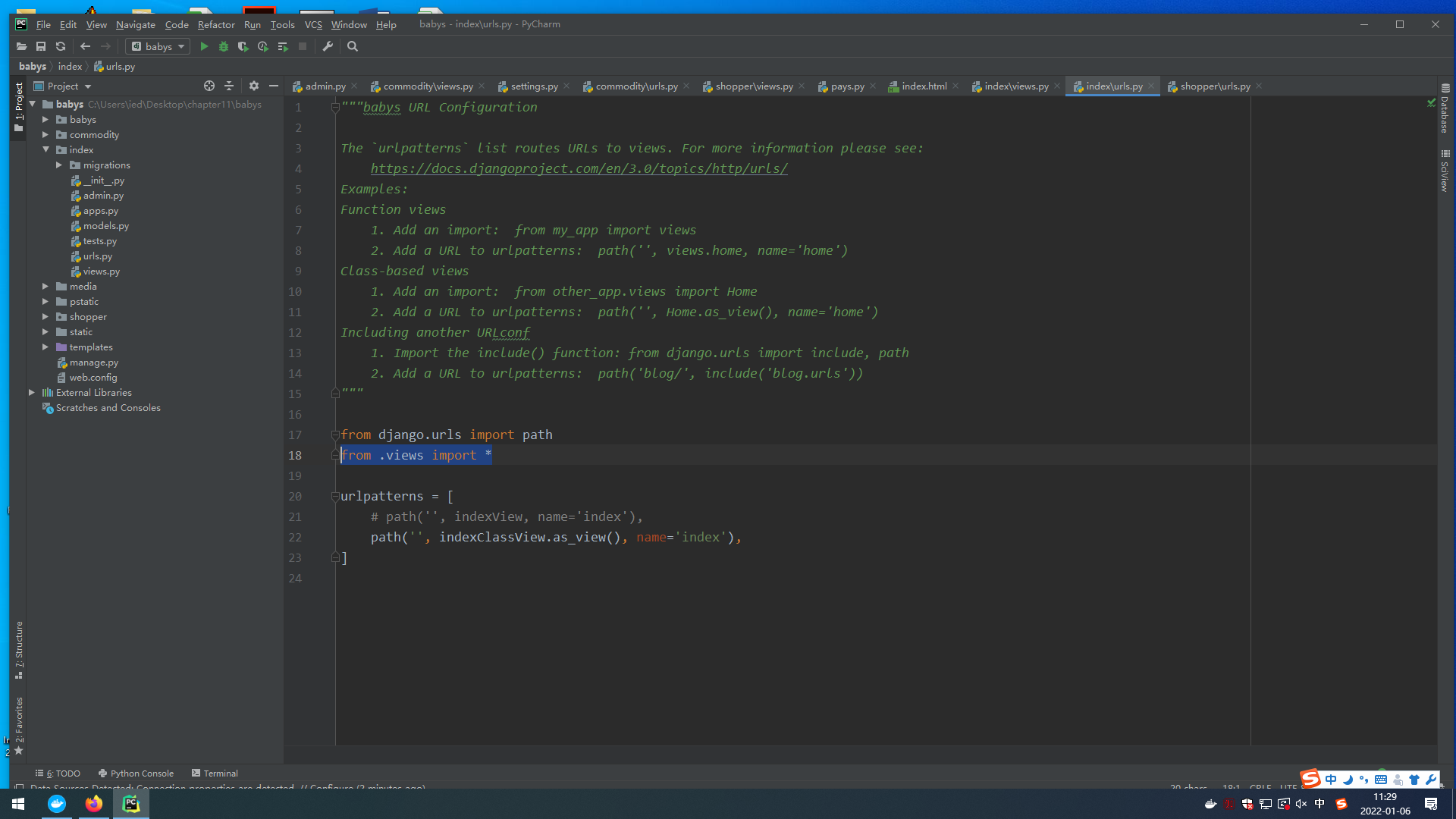
Task: Expand the commodity folder in tree
Action: [x=45, y=134]
